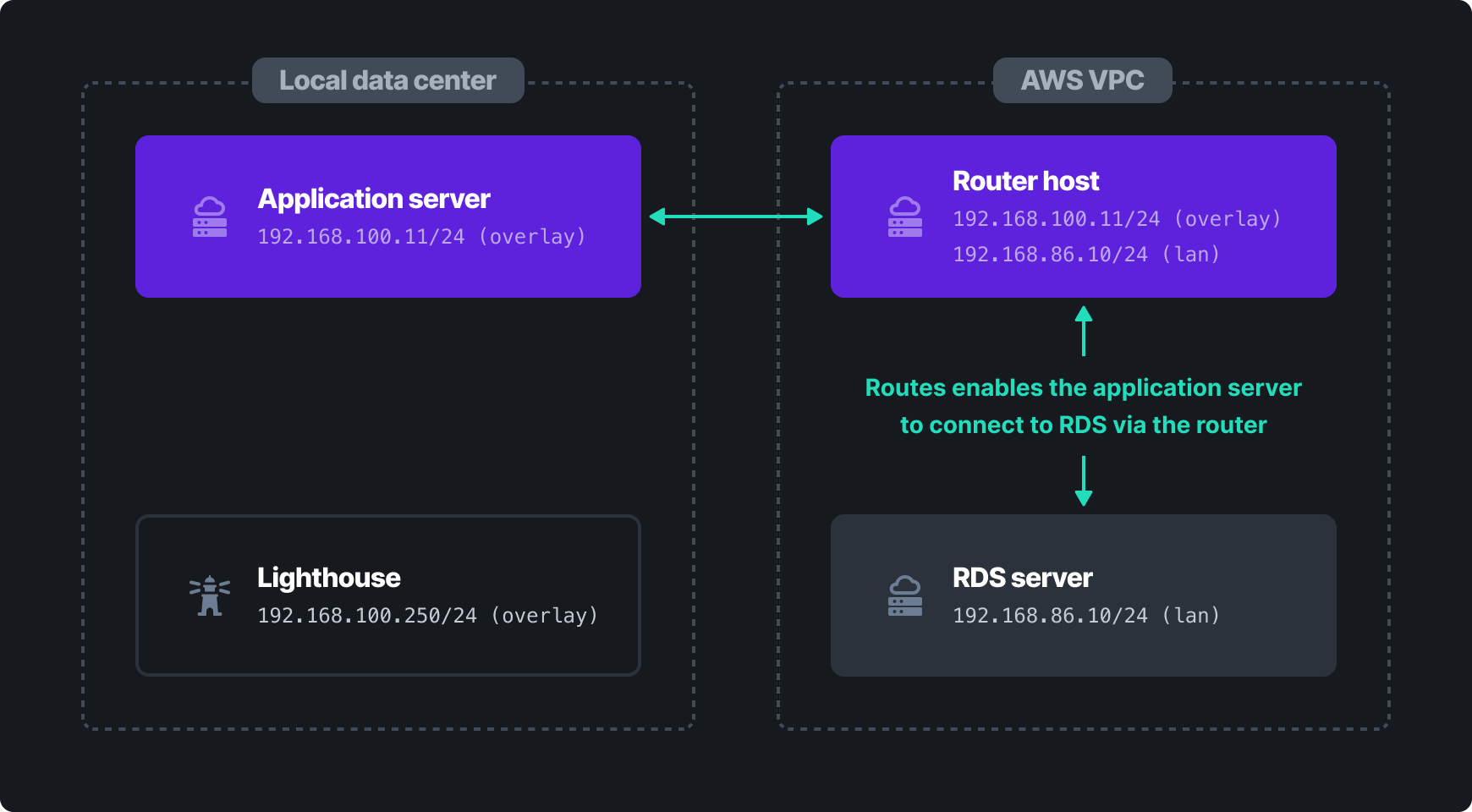The image size is (1472, 812).
Task: Select the 192.168.100.11/24 overlay address
Action: coord(420,237)
